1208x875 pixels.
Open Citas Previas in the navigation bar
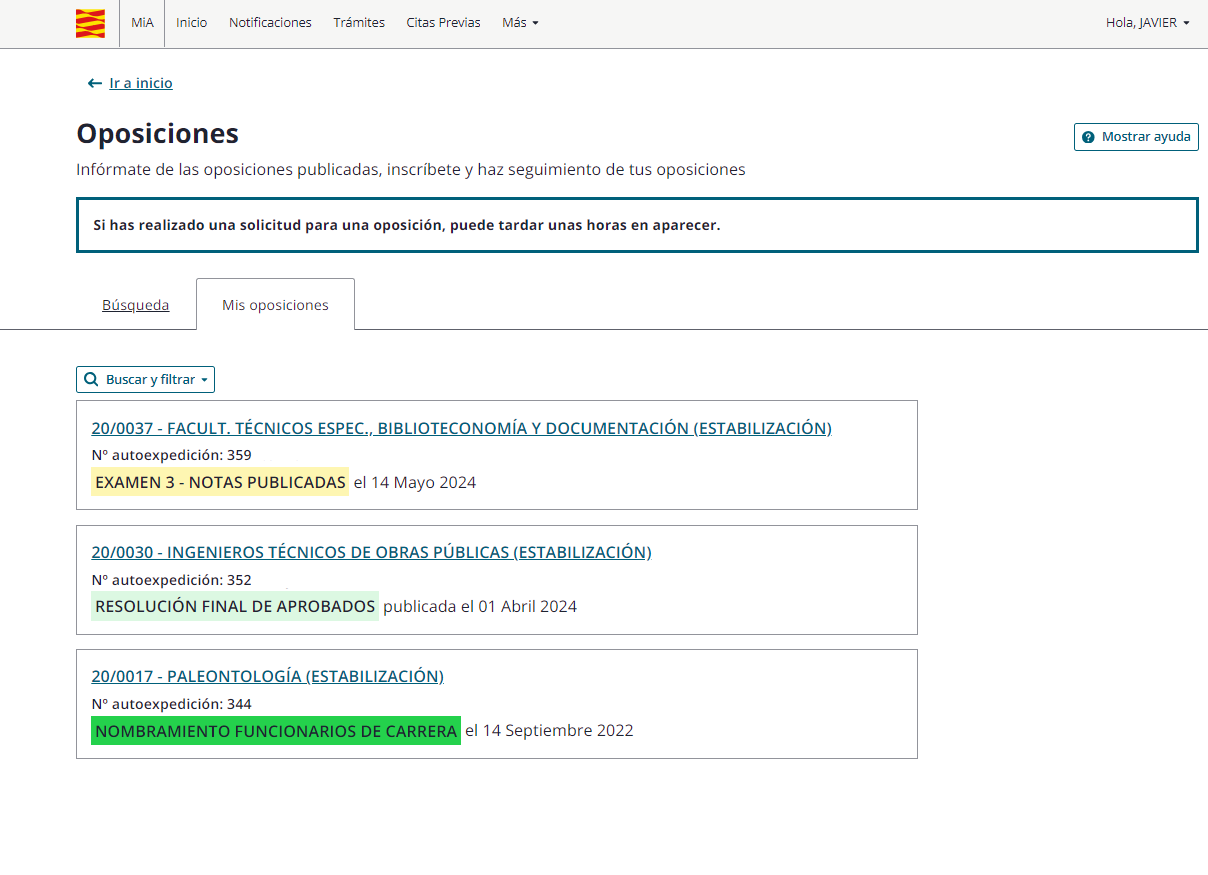[443, 22]
